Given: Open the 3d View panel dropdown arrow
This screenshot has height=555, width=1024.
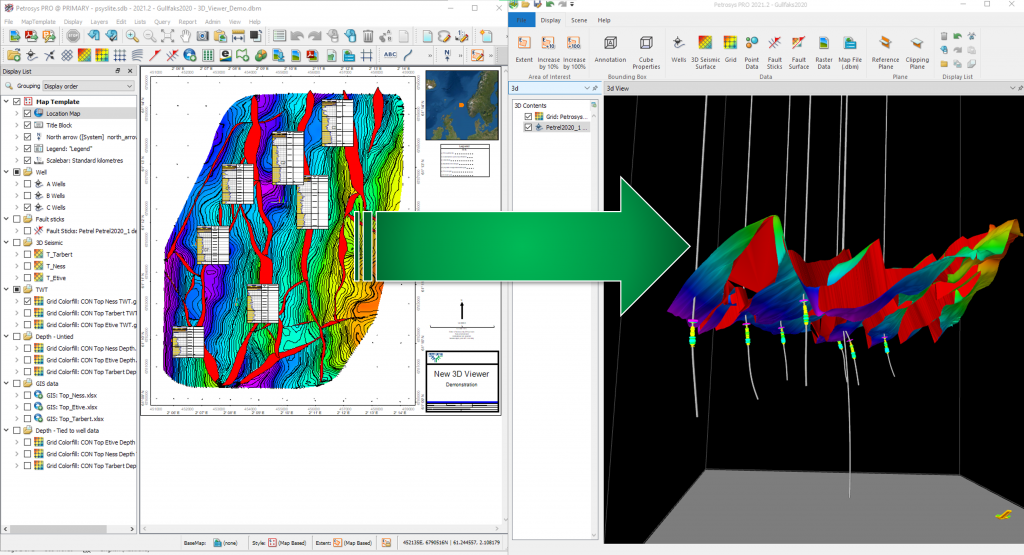Looking at the screenshot, I should pos(1012,88).
